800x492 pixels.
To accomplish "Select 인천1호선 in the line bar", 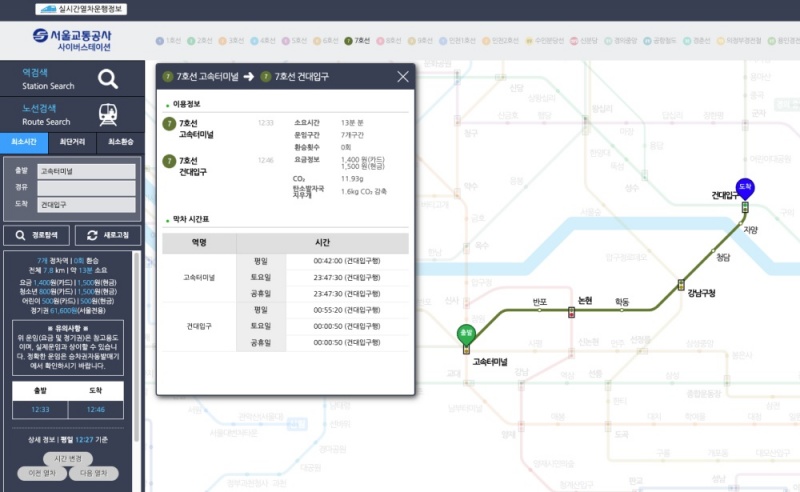I will (x=458, y=41).
